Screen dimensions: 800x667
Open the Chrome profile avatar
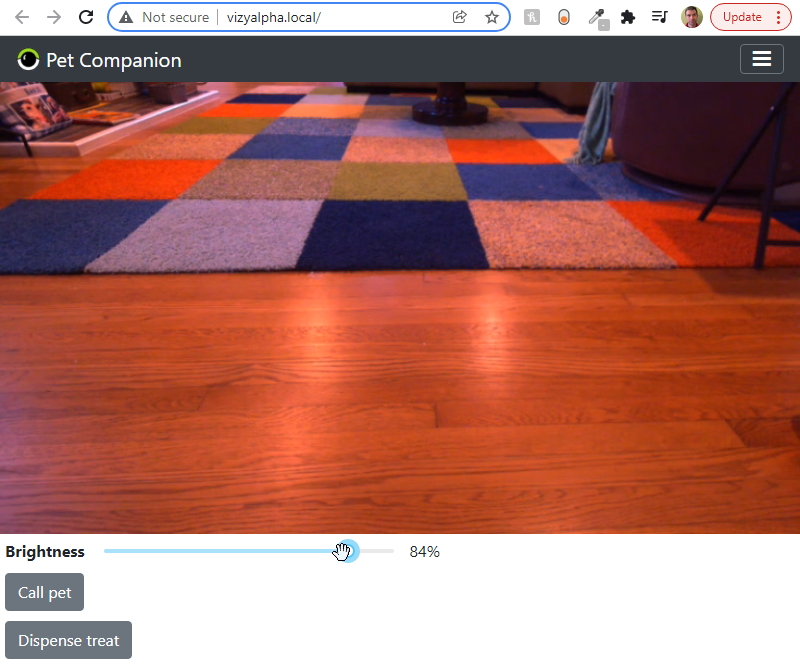(692, 17)
